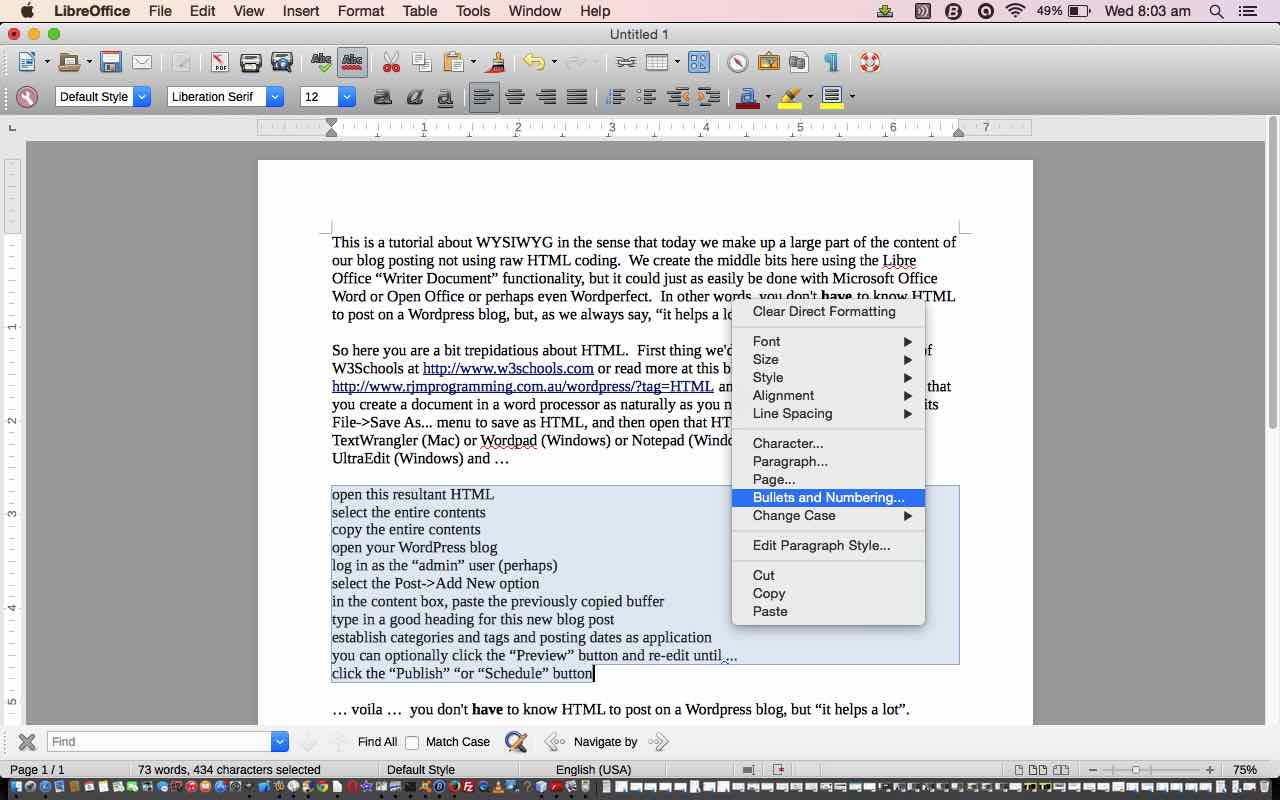Open the Format menu in menu bar
The width and height of the screenshot is (1280, 800).
361,11
